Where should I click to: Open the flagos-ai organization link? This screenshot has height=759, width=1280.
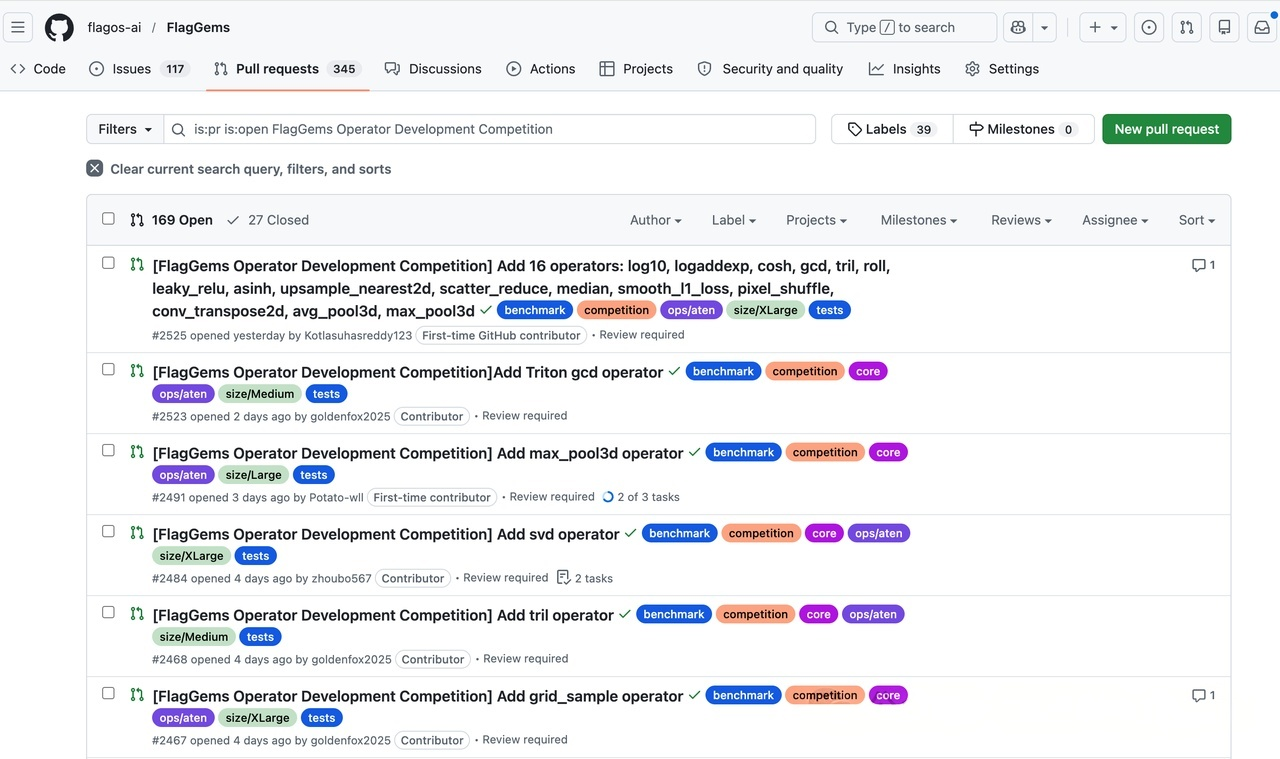114,27
